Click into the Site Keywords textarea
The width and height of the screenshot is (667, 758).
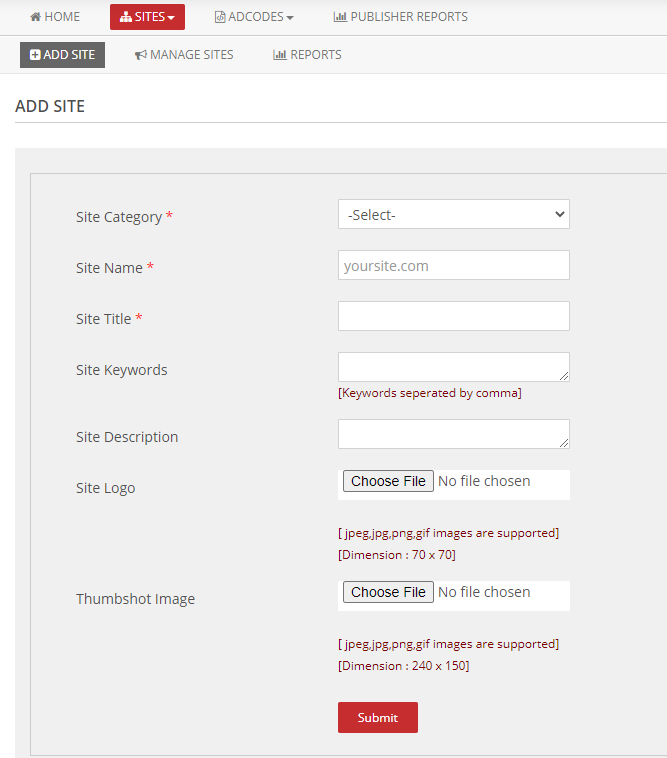click(x=454, y=367)
